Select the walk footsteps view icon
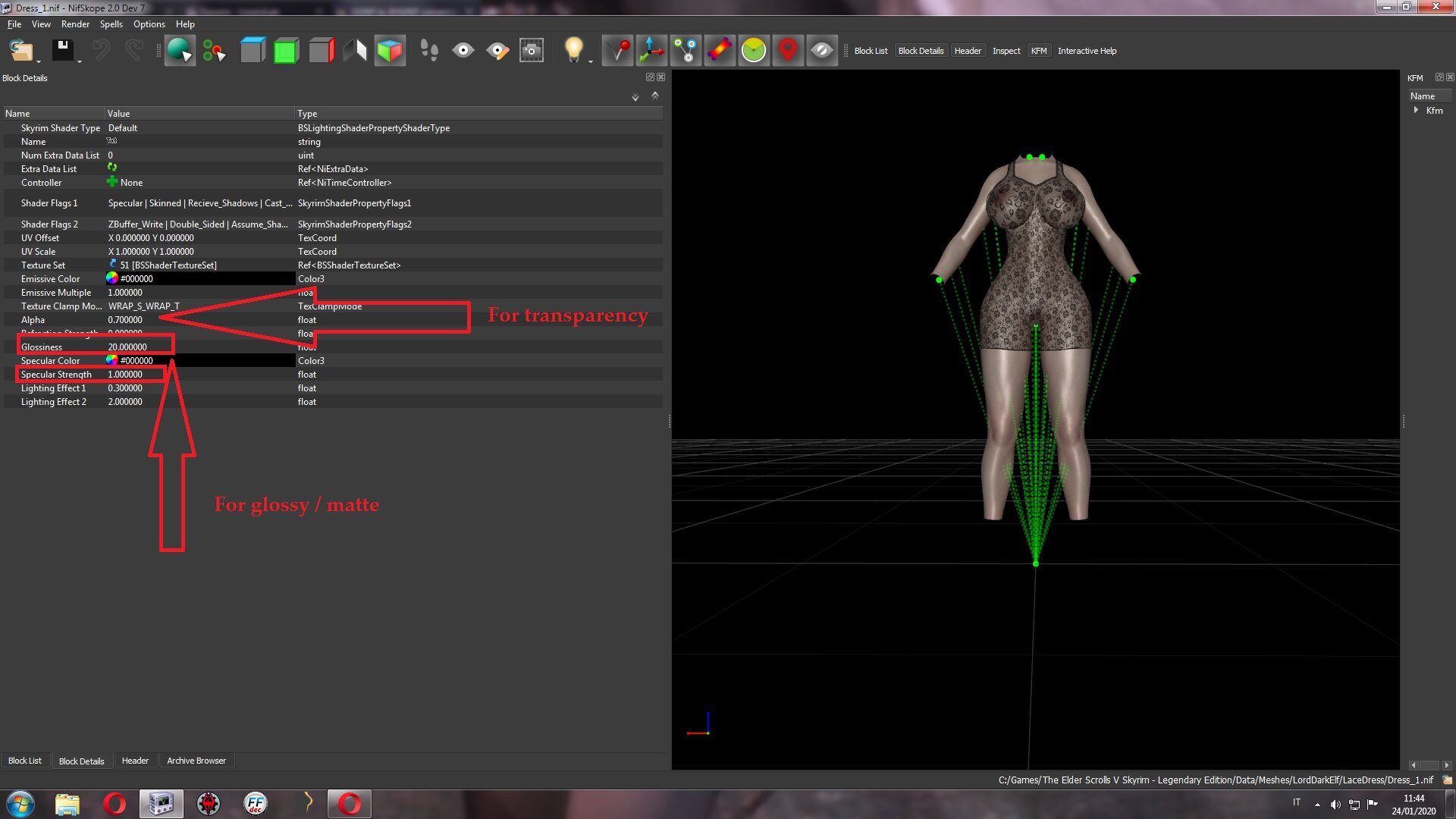Screen dimensions: 1456x819 click(x=429, y=51)
